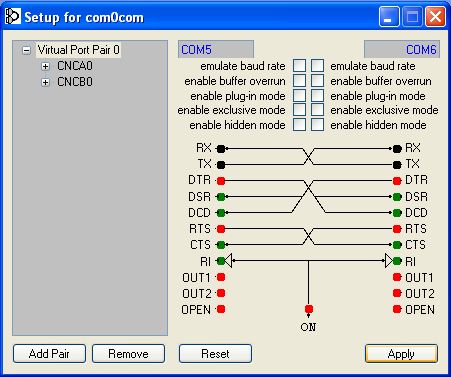This screenshot has height=377, width=451.
Task: Click the COM5 RTS red pin
Action: click(221, 229)
